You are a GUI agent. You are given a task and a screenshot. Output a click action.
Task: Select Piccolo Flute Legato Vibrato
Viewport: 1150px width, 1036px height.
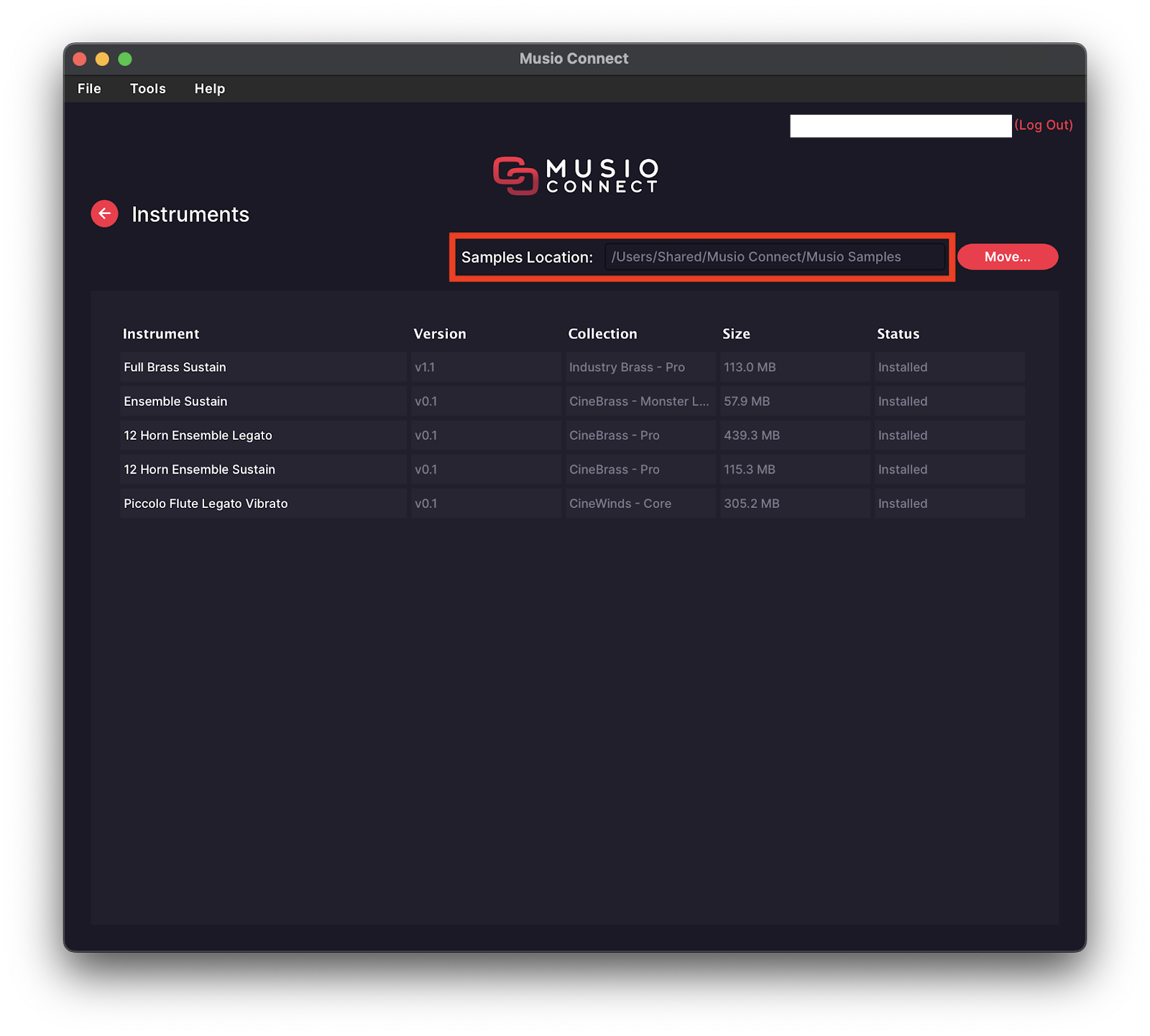tap(264, 504)
